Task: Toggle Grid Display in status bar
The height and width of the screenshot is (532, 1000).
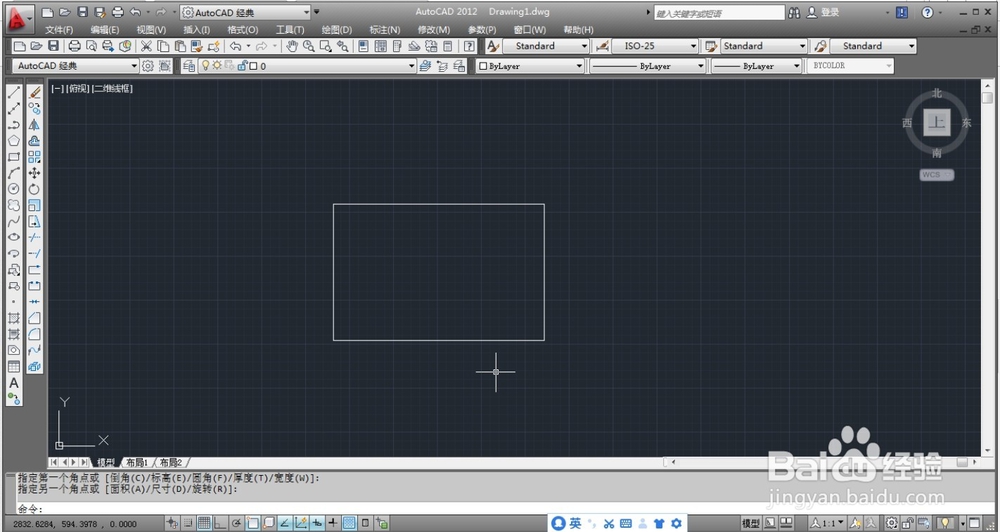Action: [204, 524]
